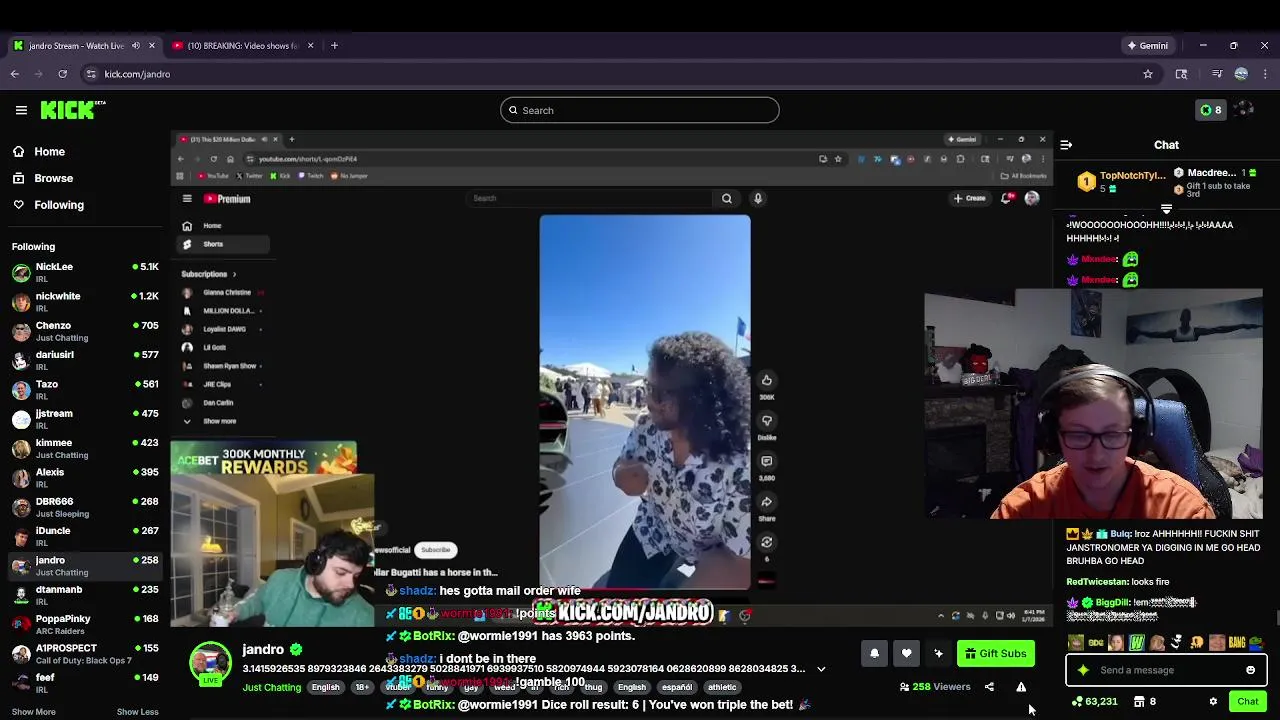The height and width of the screenshot is (720, 1280).
Task: Open a new browser tab
Action: pyautogui.click(x=334, y=46)
